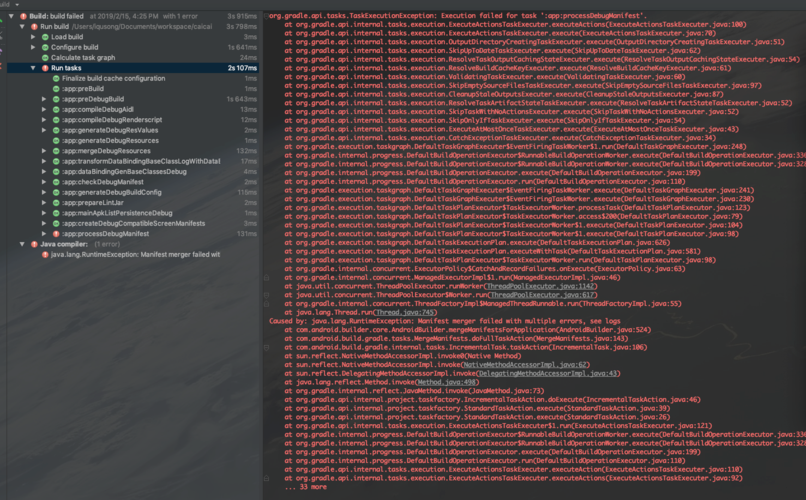This screenshot has width=806, height=500.
Task: Expand the 'Configure build' node
Action: (33, 47)
